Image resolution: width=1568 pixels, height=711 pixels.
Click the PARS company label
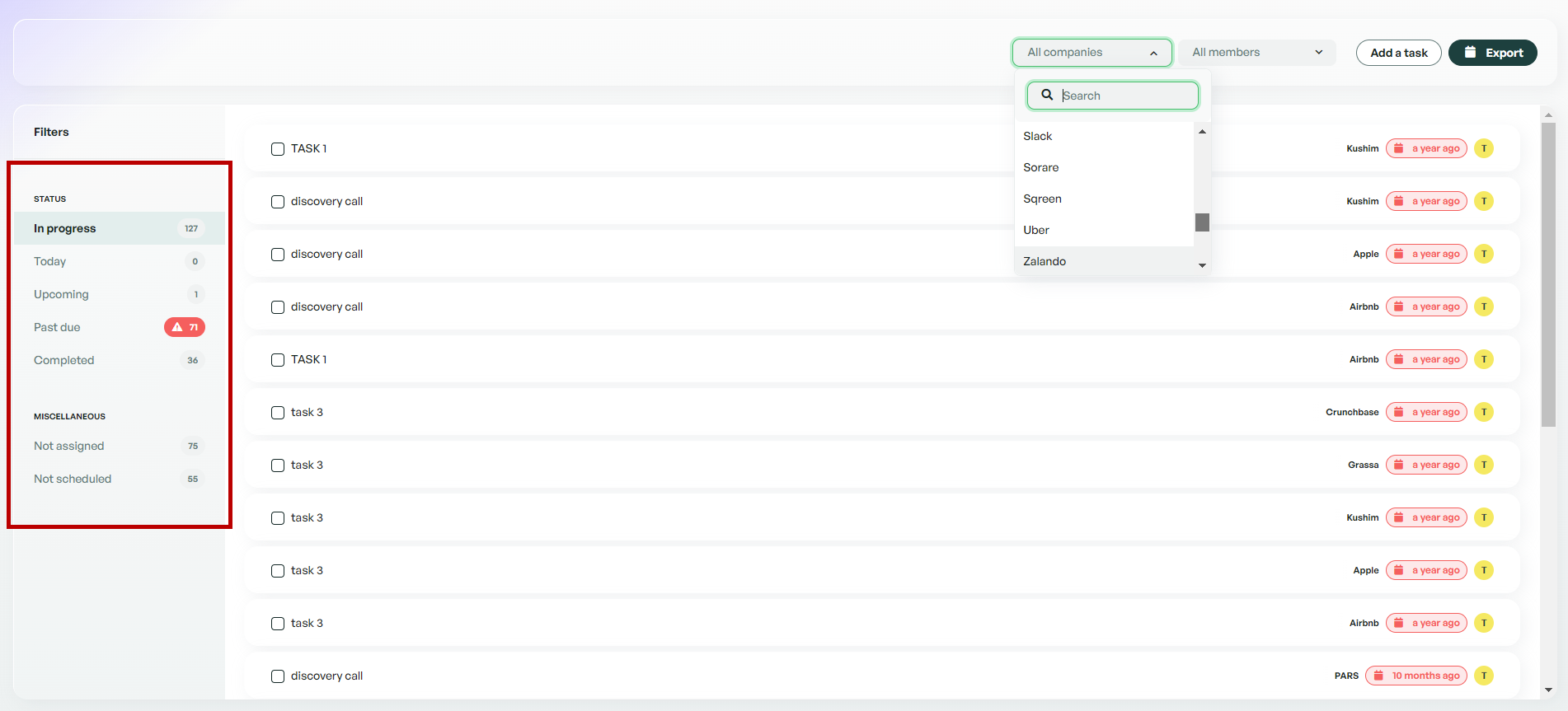coord(1346,676)
